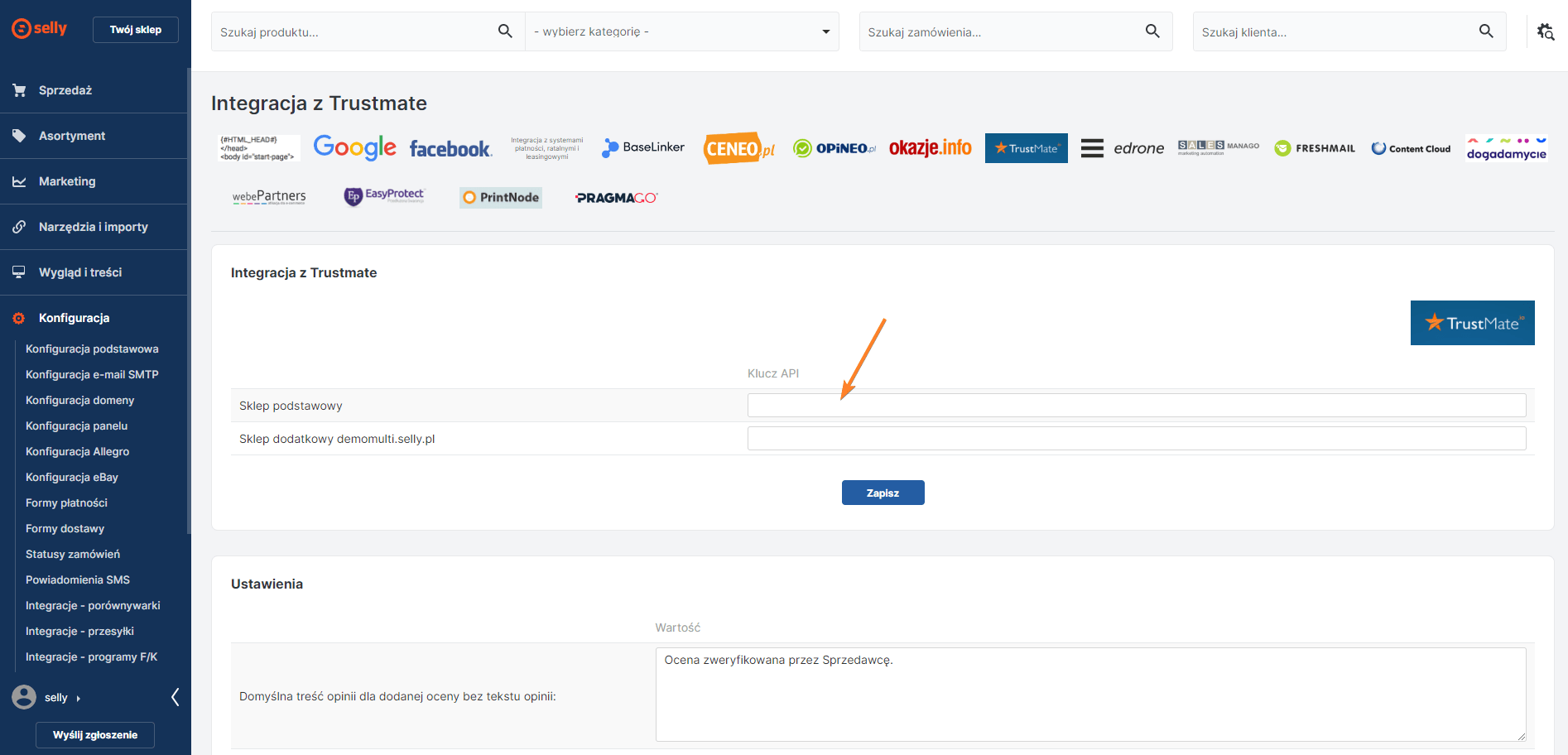Click the product search magnifier icon

tap(505, 31)
